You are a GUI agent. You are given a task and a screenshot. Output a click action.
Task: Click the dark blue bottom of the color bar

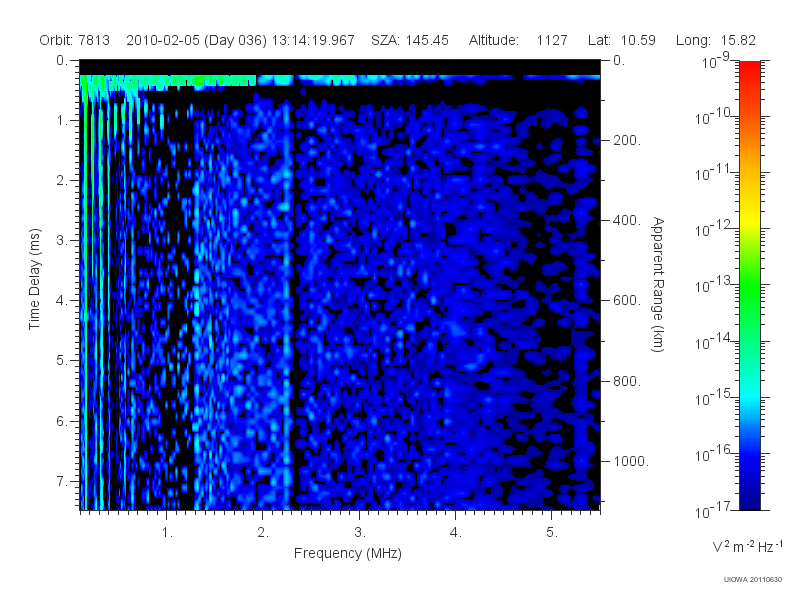click(750, 500)
